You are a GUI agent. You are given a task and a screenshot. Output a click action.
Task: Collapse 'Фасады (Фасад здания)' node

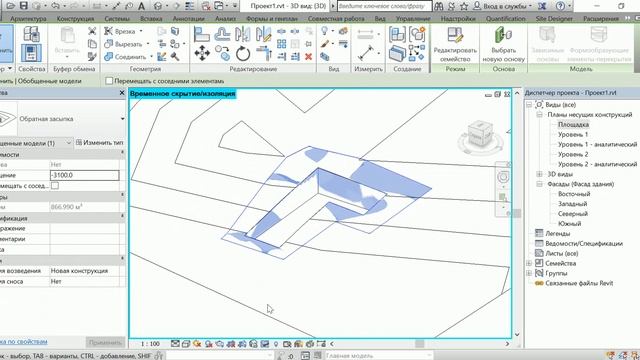pyautogui.click(x=539, y=184)
